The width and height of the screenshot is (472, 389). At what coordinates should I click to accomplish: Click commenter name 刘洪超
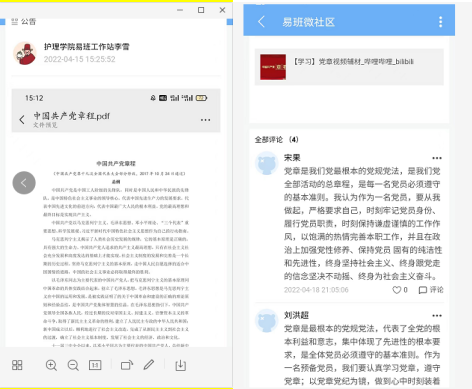click(x=296, y=315)
